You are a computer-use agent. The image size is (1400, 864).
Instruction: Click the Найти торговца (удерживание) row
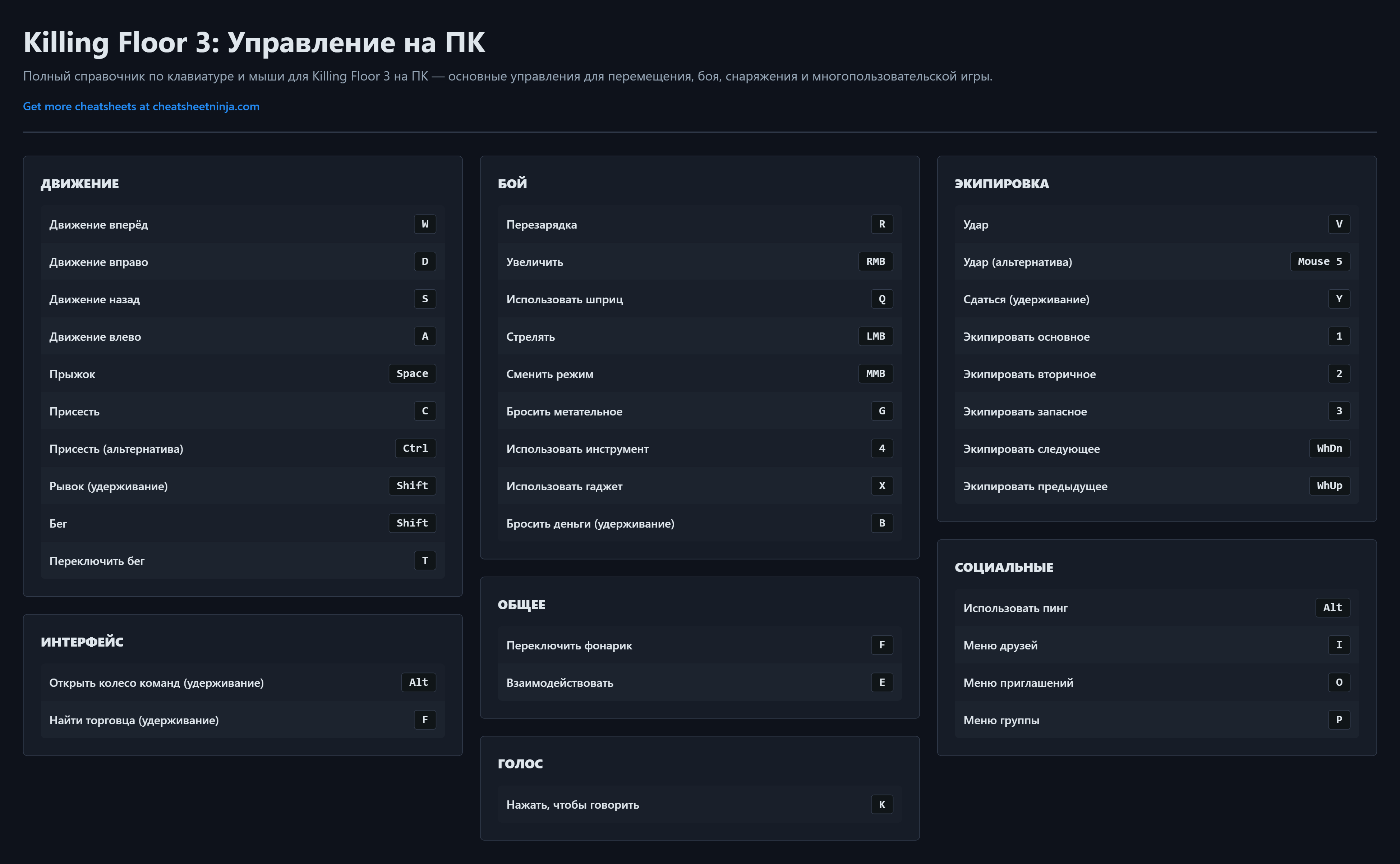242,720
